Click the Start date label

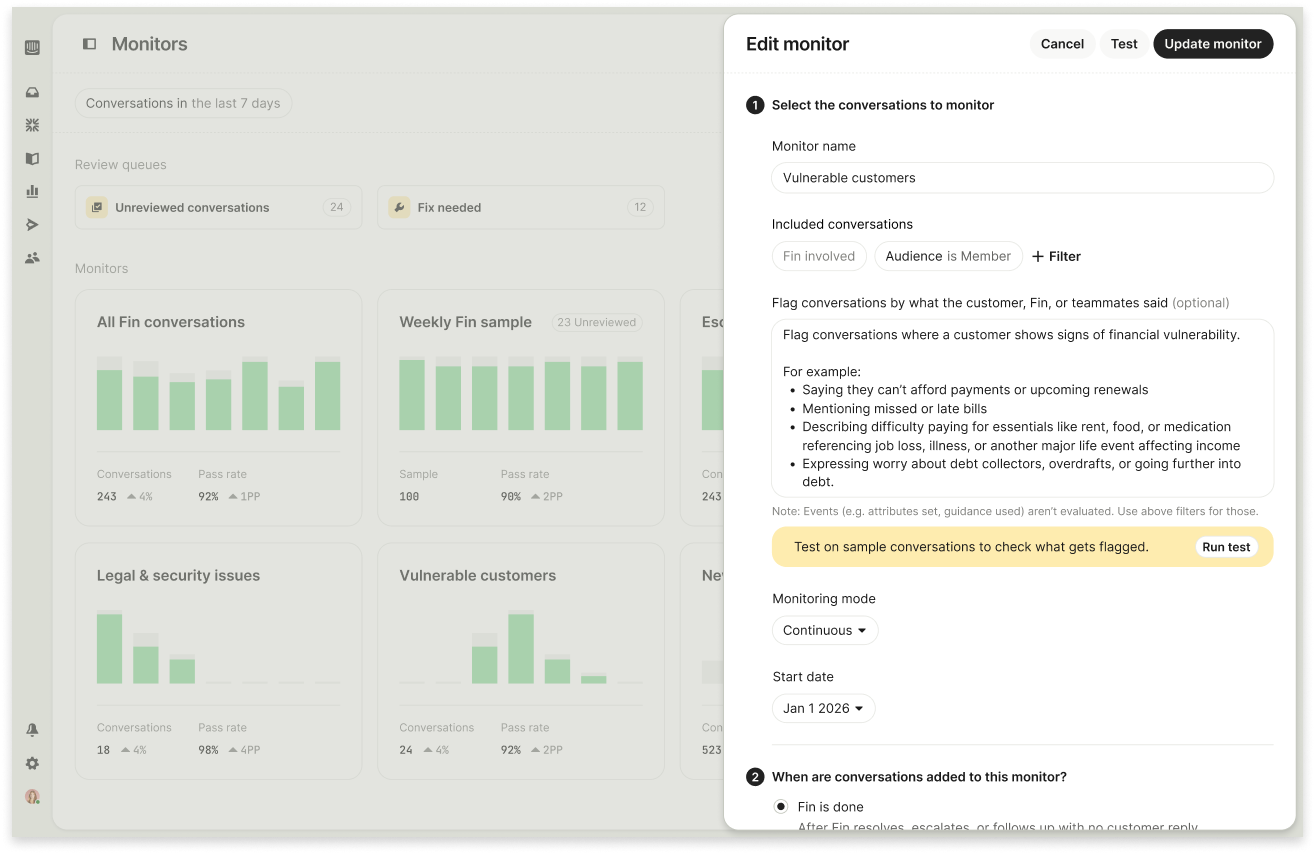pyautogui.click(x=803, y=677)
